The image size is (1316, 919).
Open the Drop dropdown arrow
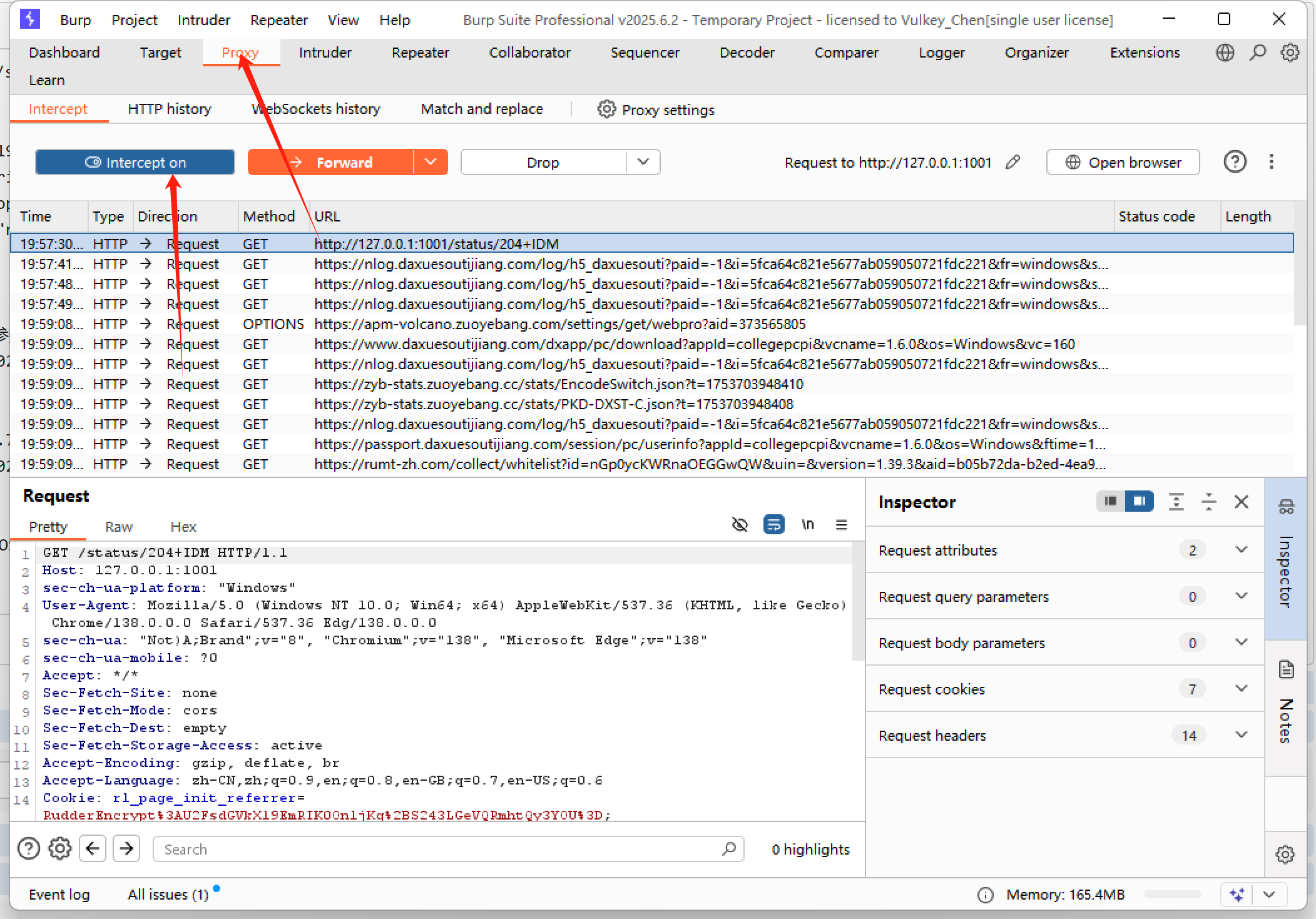643,162
